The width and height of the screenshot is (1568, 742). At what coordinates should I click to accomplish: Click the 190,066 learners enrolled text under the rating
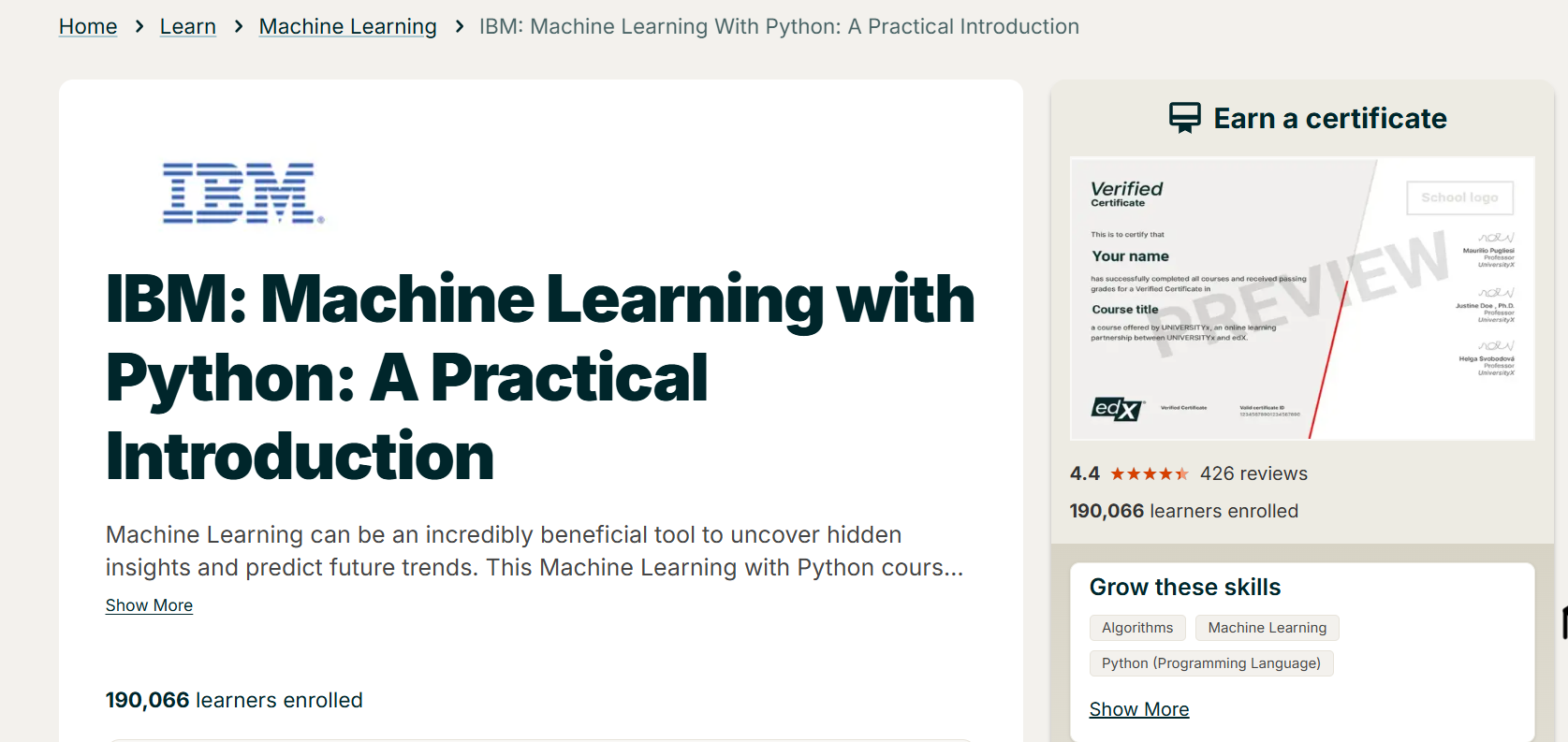click(x=1184, y=511)
